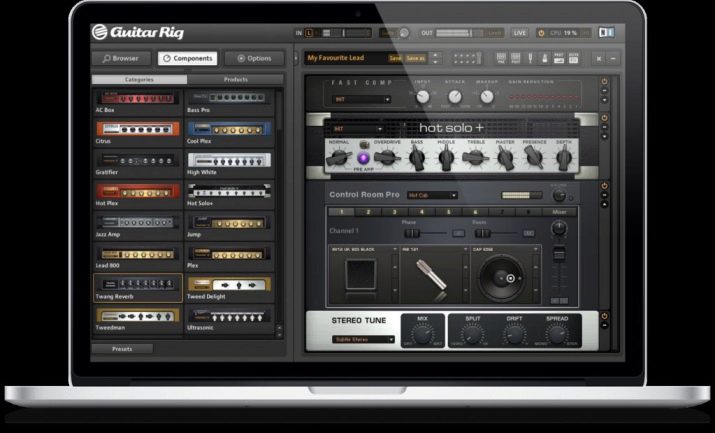Open the rack grid view icon
Viewport: 715px width, 433px height.
tap(466, 58)
